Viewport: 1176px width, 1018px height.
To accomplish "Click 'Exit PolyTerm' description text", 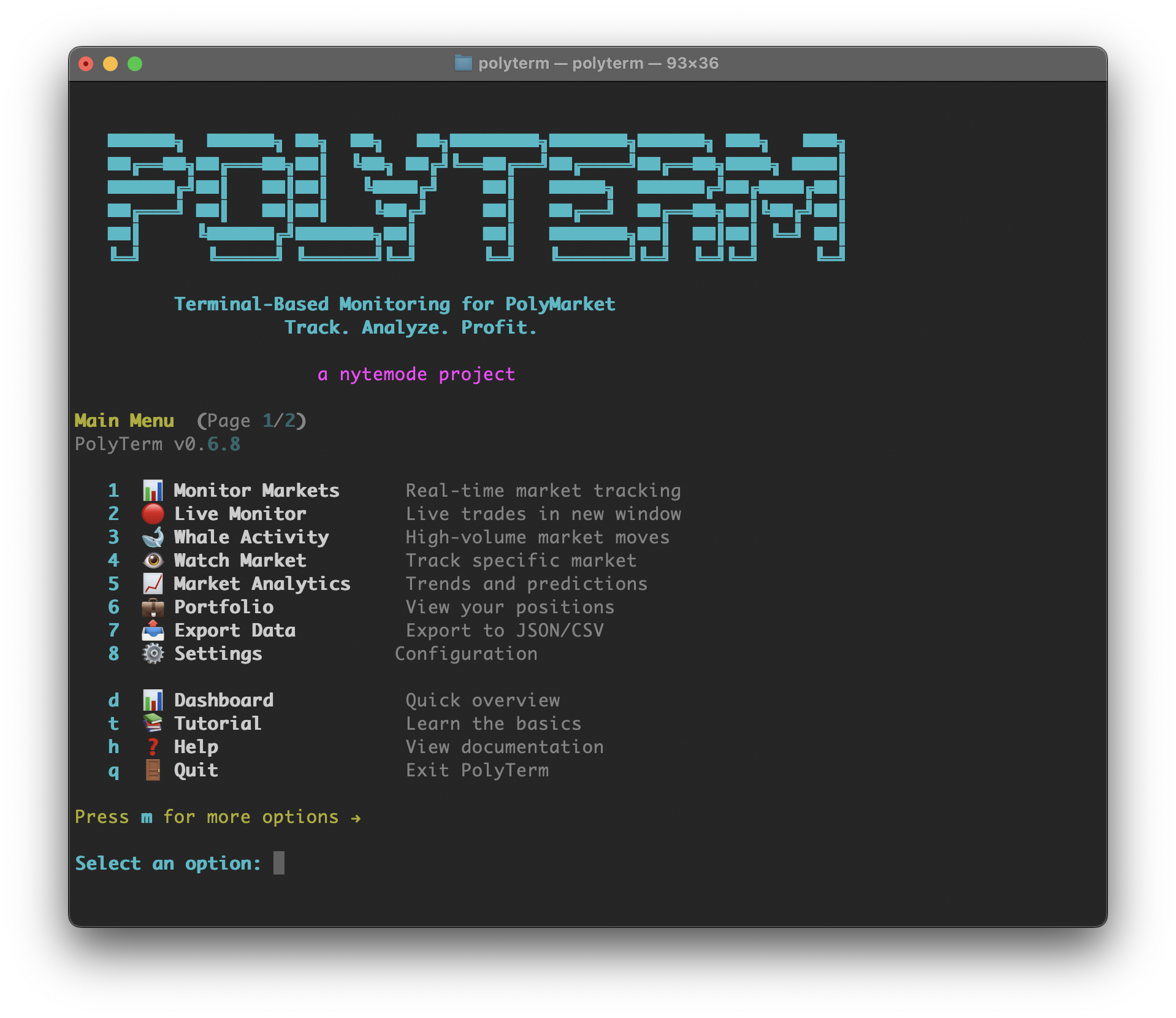I will [x=477, y=770].
